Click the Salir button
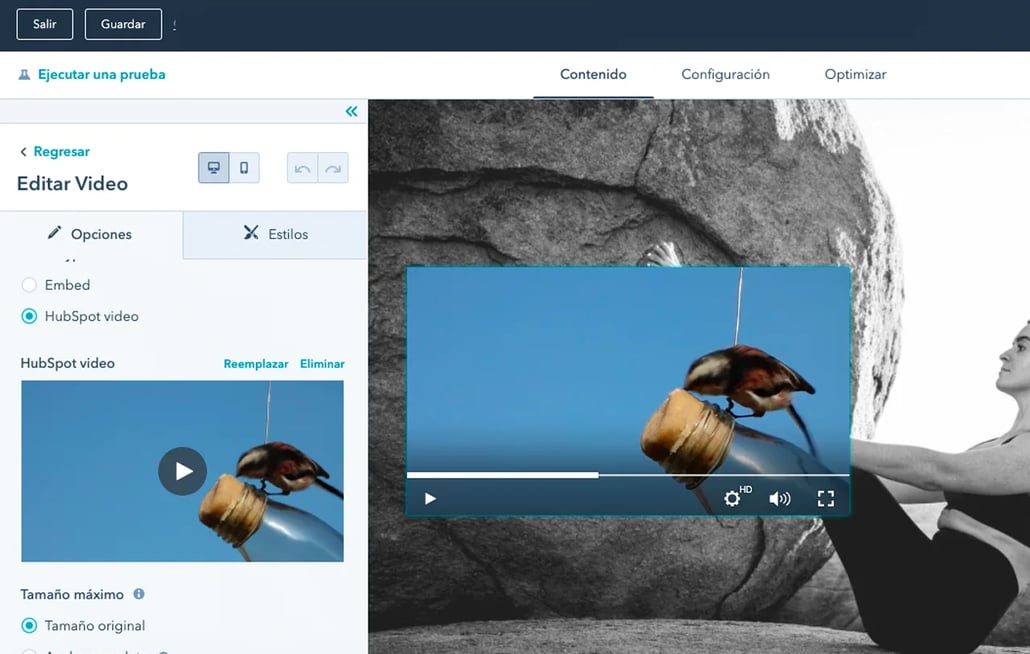 click(45, 24)
